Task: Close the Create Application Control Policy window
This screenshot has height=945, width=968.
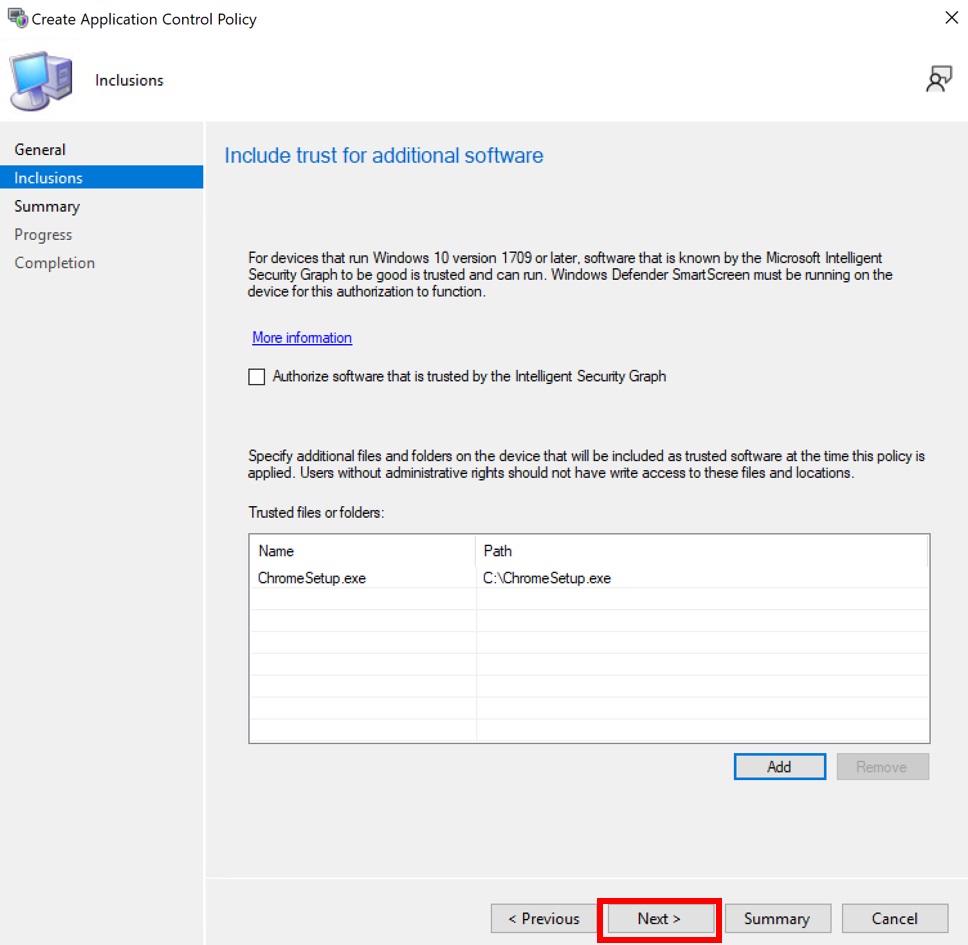Action: point(949,18)
